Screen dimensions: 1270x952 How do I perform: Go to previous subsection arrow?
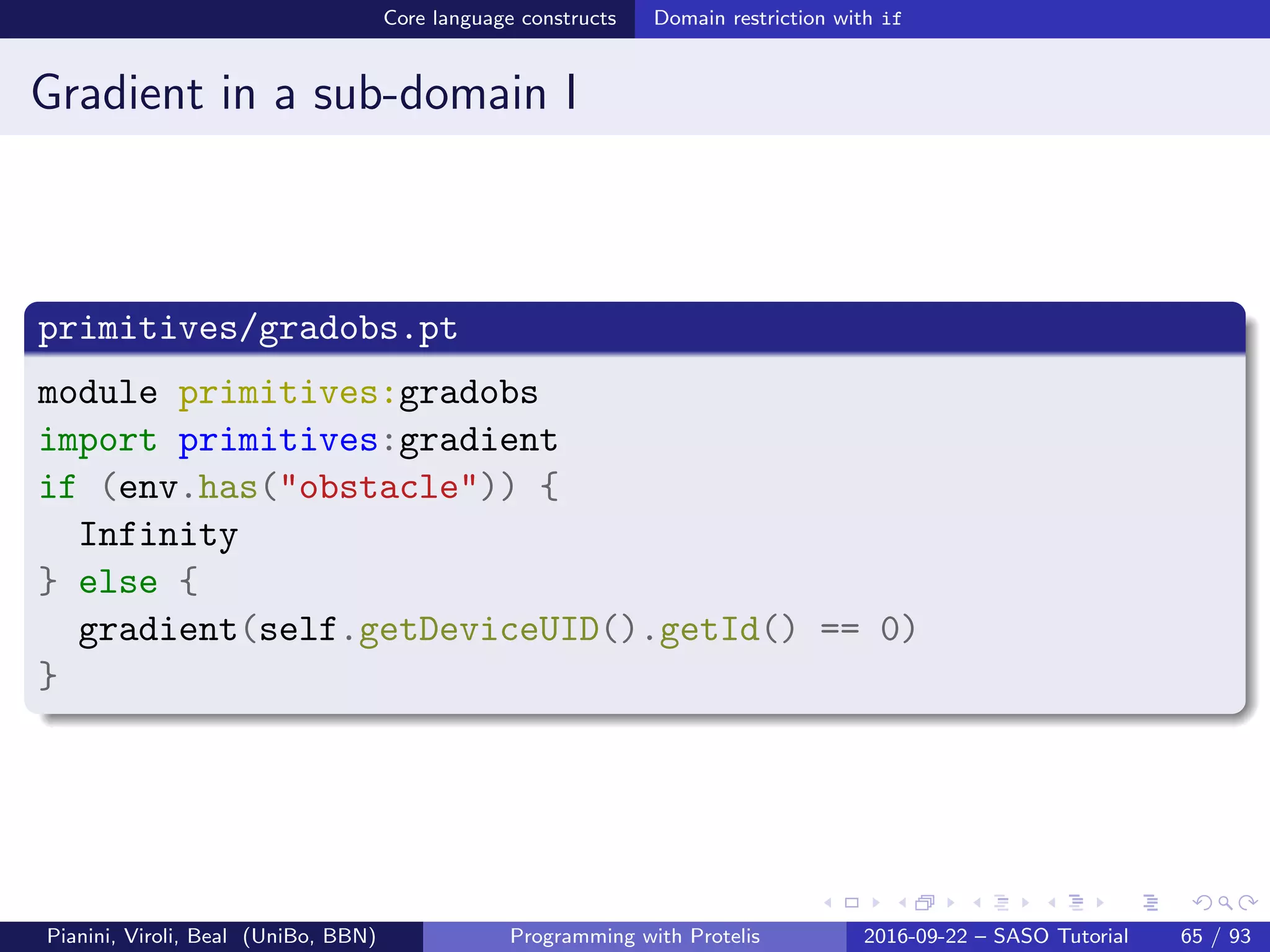tap(977, 902)
